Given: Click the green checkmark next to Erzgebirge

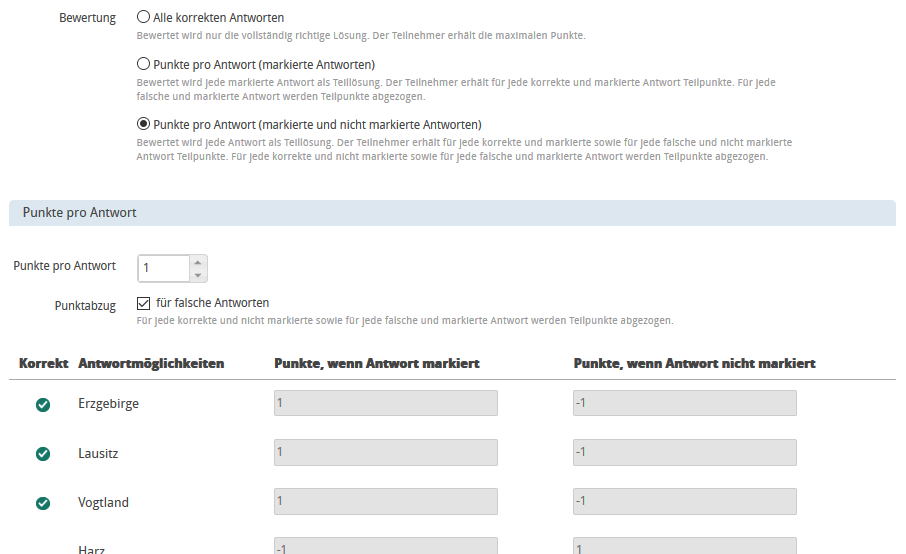Looking at the screenshot, I should [x=43, y=404].
